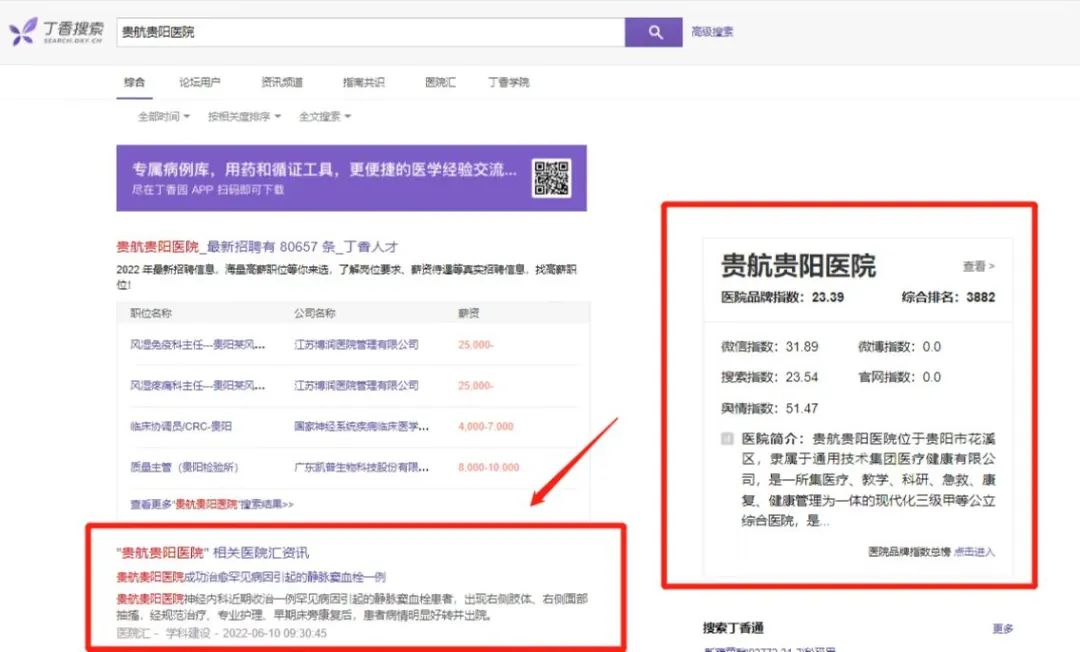Switch to the 综合 tab
Image resolution: width=1080 pixels, height=652 pixels.
pyautogui.click(x=134, y=82)
